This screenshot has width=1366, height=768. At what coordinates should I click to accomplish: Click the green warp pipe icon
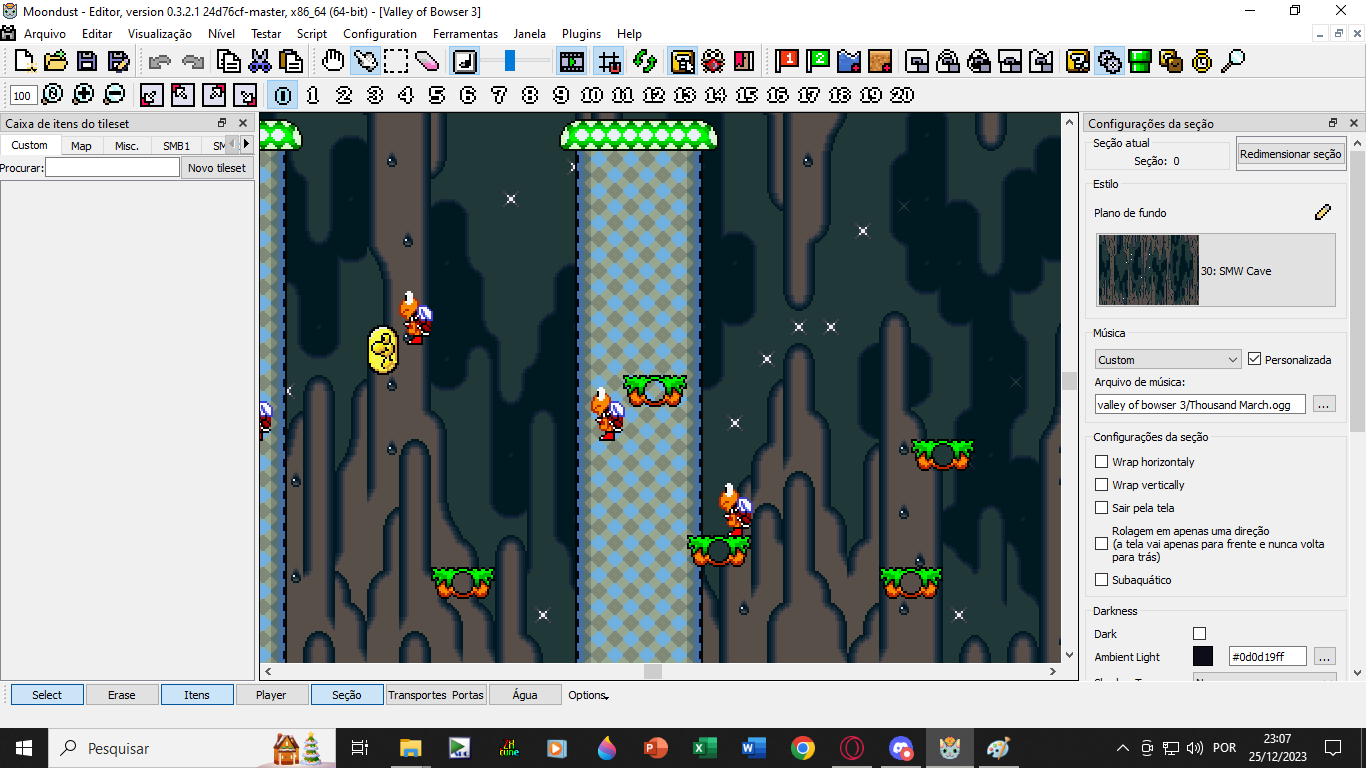pos(1140,61)
